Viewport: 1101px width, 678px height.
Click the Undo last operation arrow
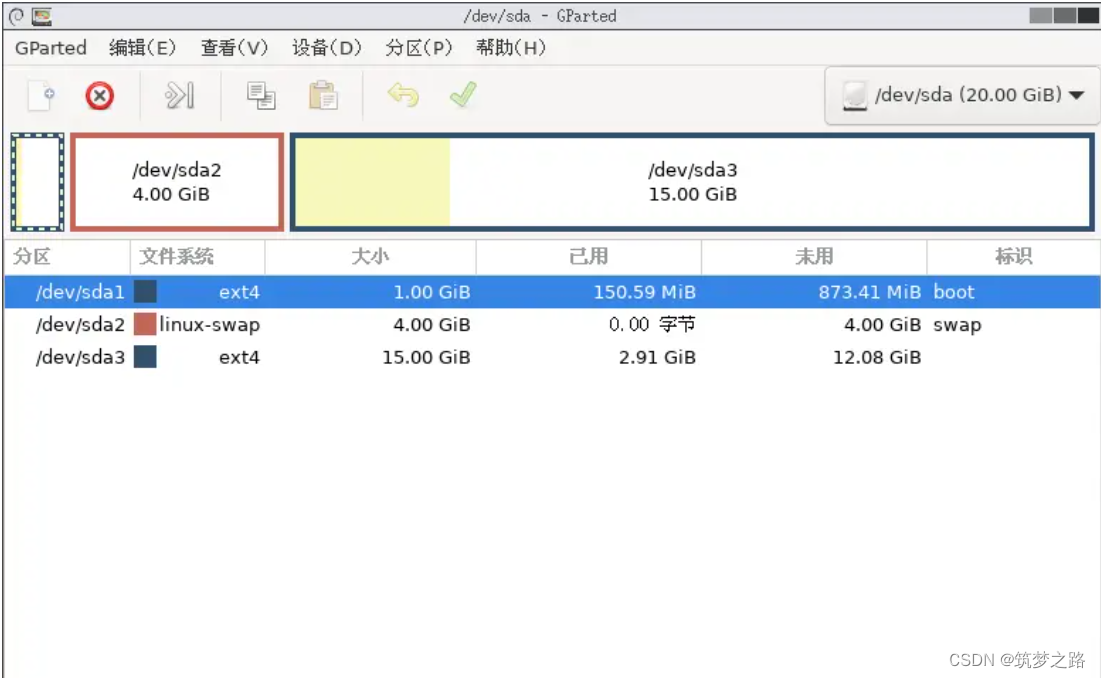tap(403, 95)
